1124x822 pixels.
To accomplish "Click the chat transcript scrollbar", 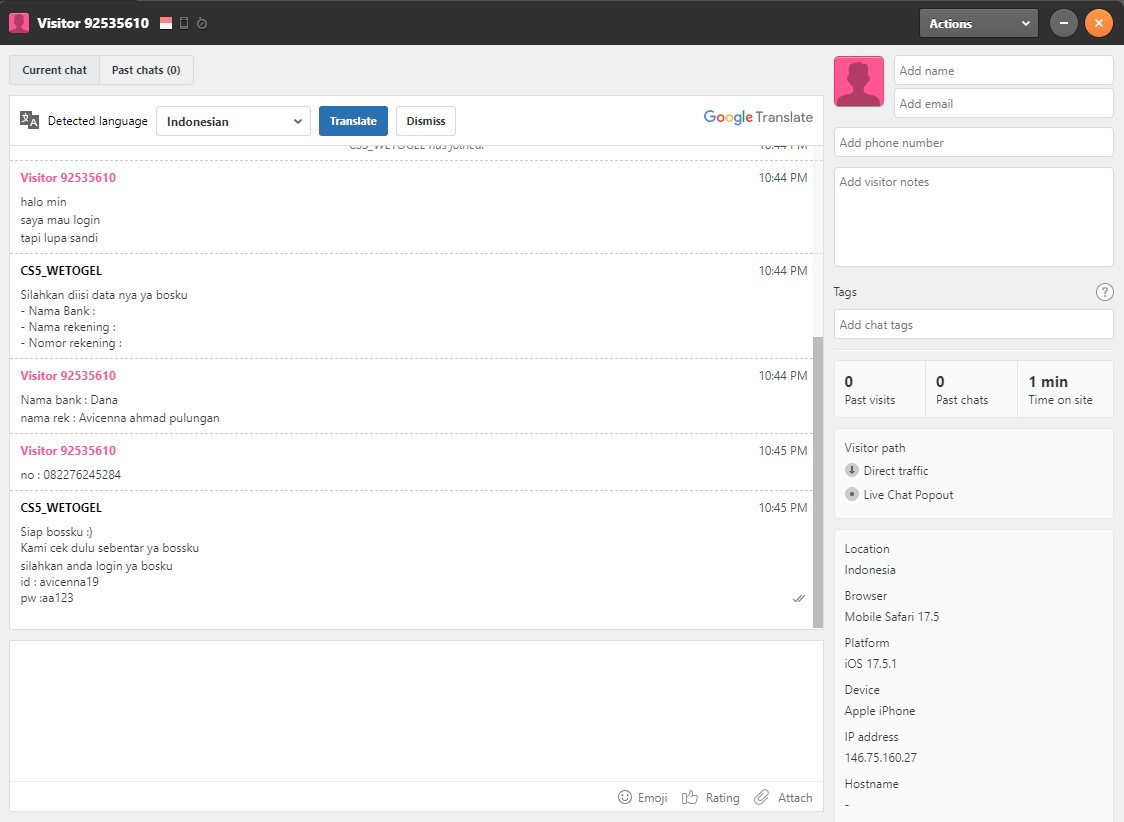I will [817, 482].
